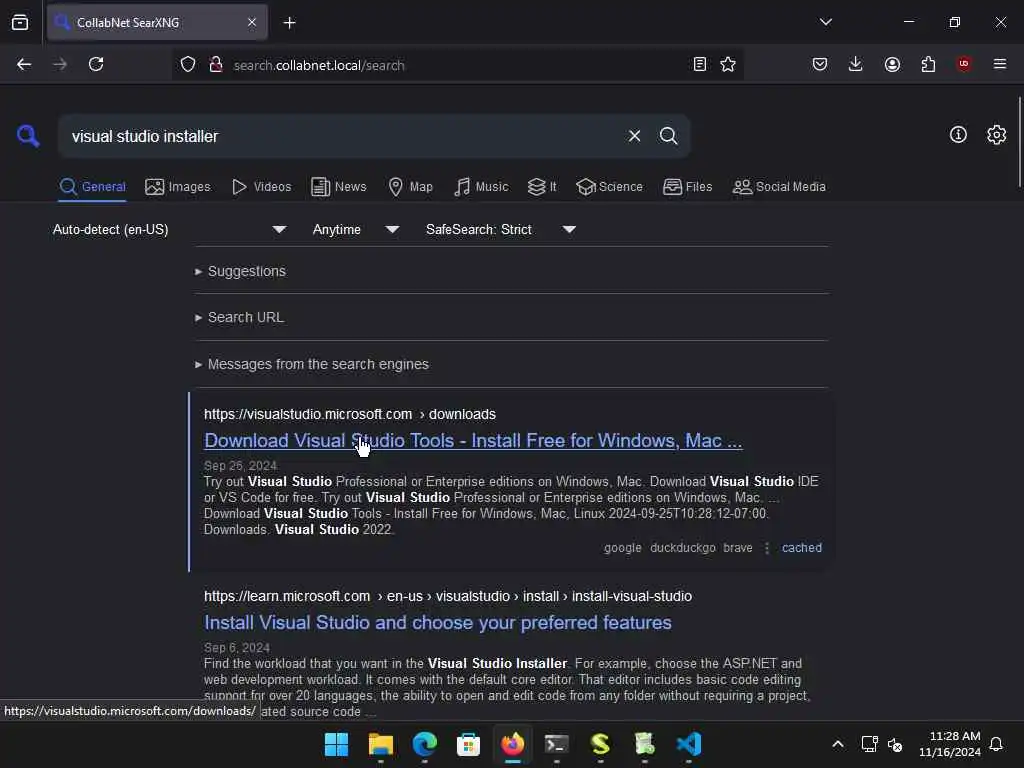Launch Microsoft Edge from the taskbar
Screen dimensions: 1024x768
[424, 744]
